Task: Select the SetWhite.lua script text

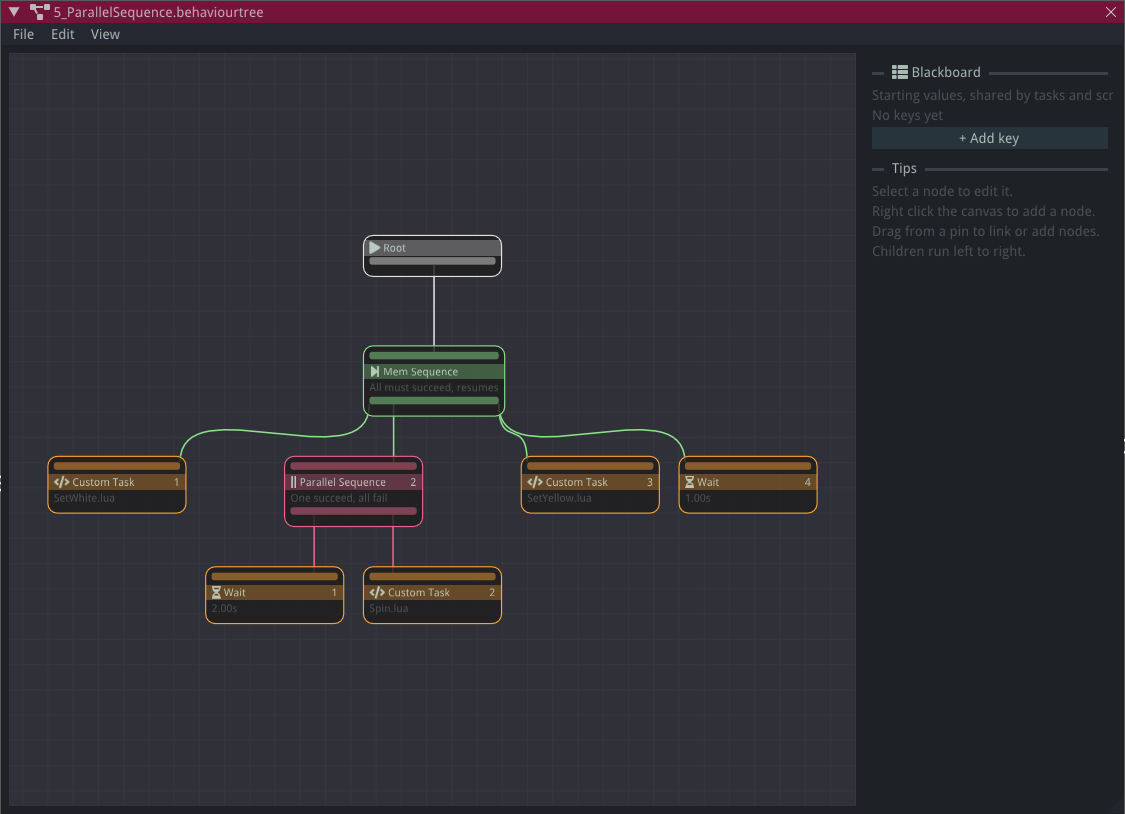Action: (x=84, y=498)
